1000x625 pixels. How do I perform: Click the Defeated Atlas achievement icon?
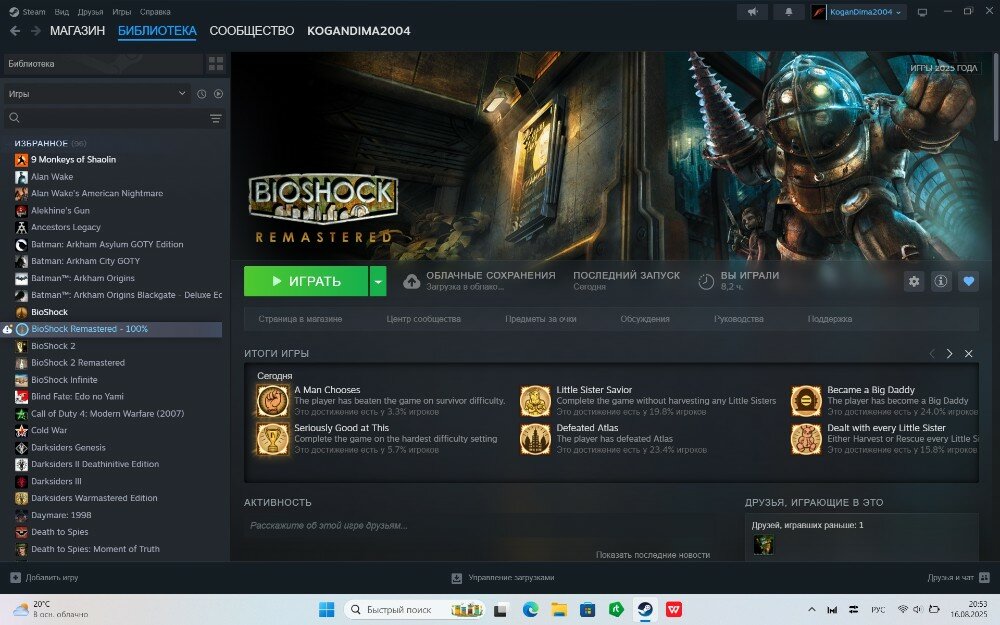click(x=535, y=439)
